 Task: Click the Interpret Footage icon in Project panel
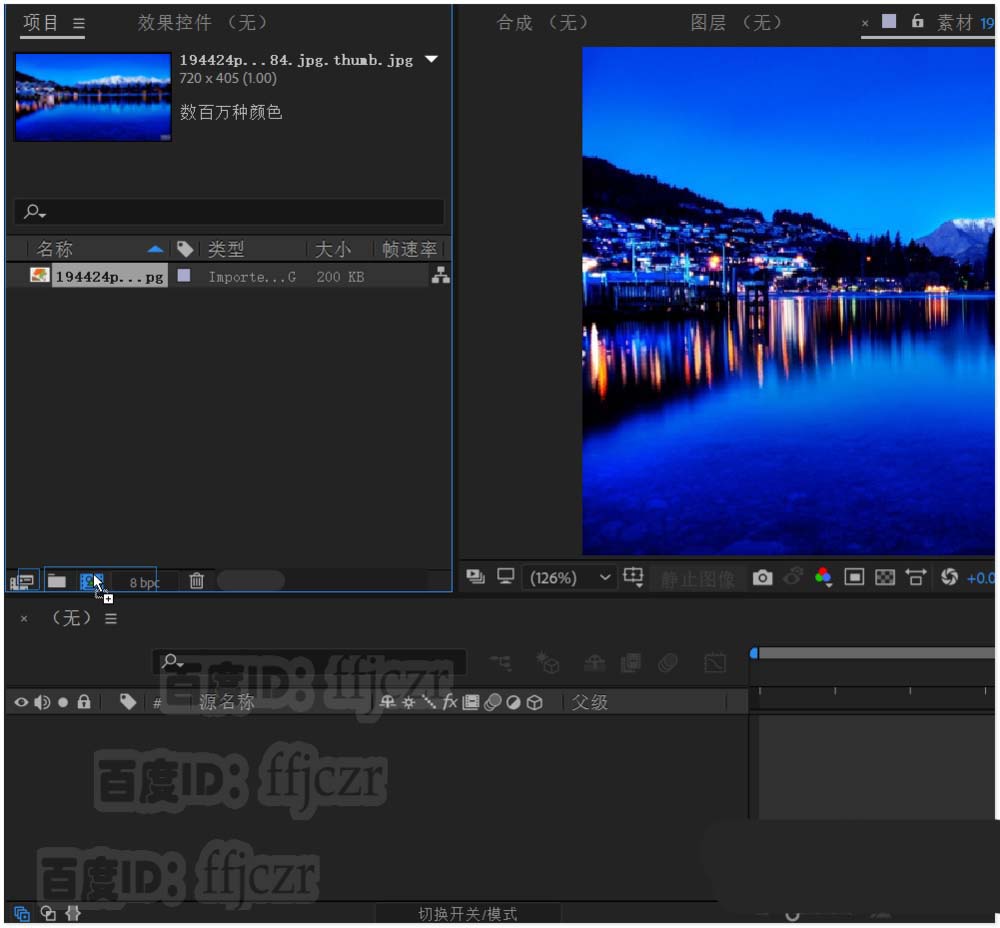point(22,581)
